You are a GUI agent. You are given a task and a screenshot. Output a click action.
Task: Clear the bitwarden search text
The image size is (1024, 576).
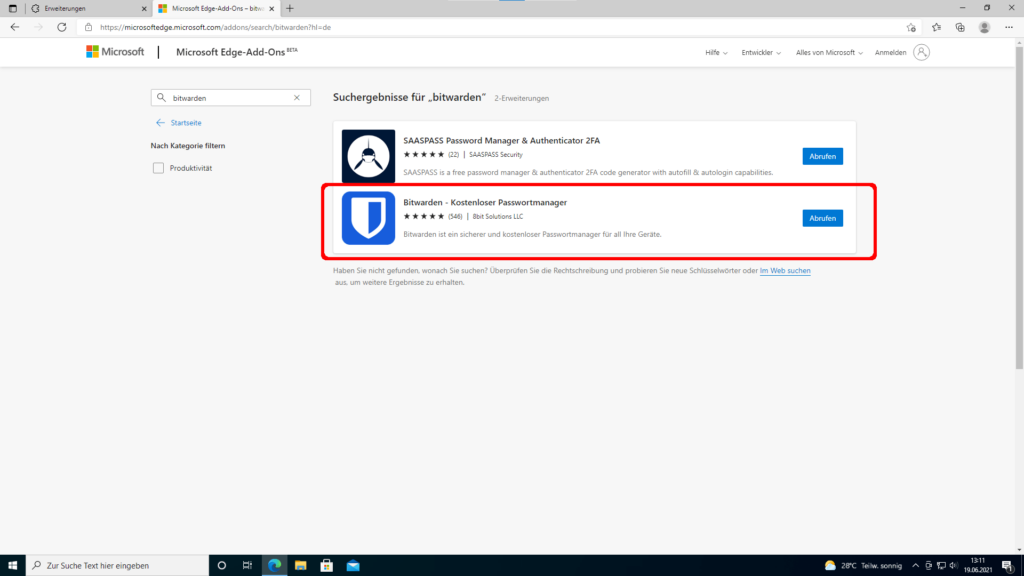(296, 98)
